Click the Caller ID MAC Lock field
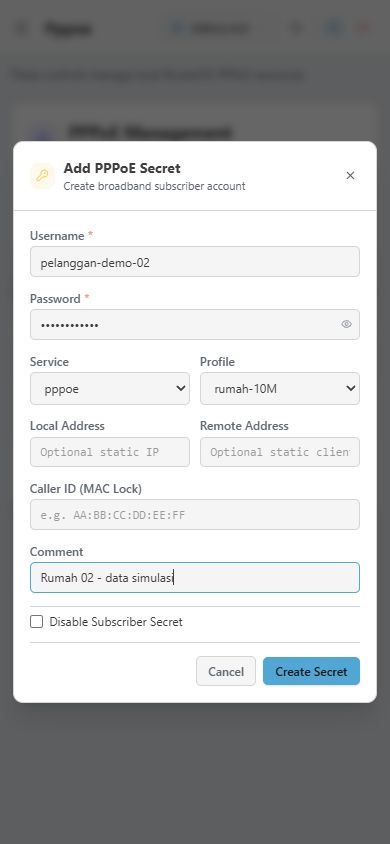The height and width of the screenshot is (844, 390). tap(195, 515)
